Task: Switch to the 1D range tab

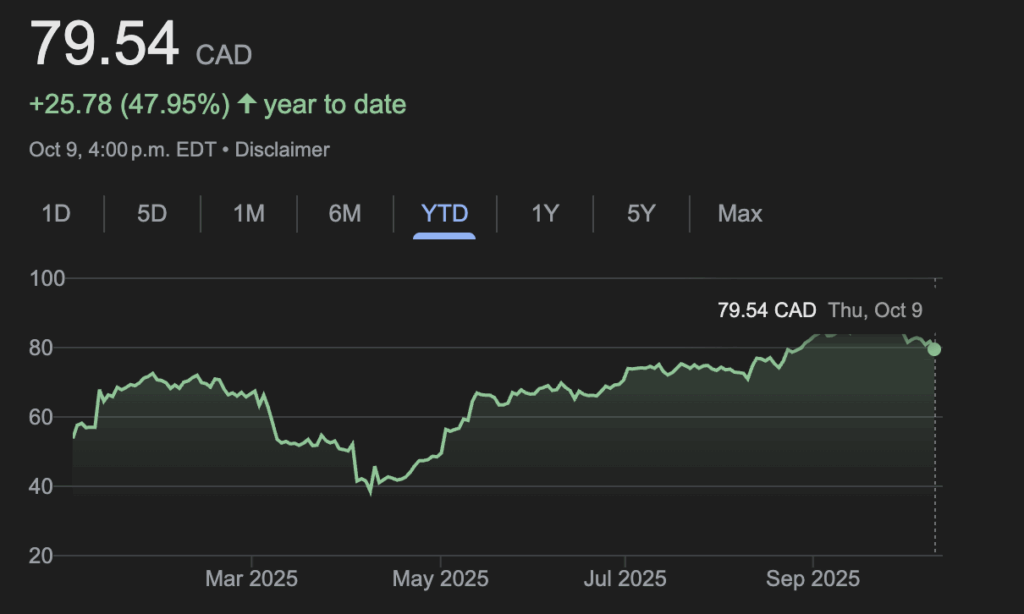Action: click(56, 213)
